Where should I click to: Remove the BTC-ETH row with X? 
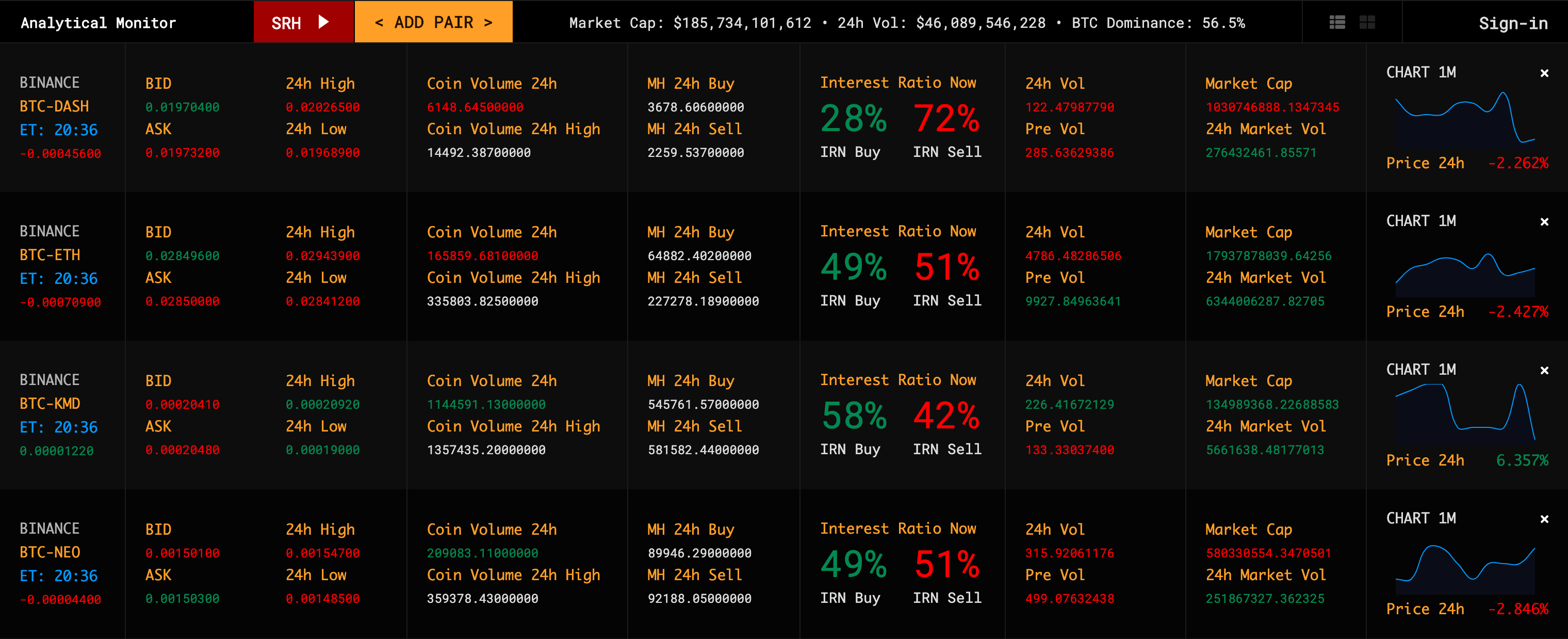tap(1544, 222)
